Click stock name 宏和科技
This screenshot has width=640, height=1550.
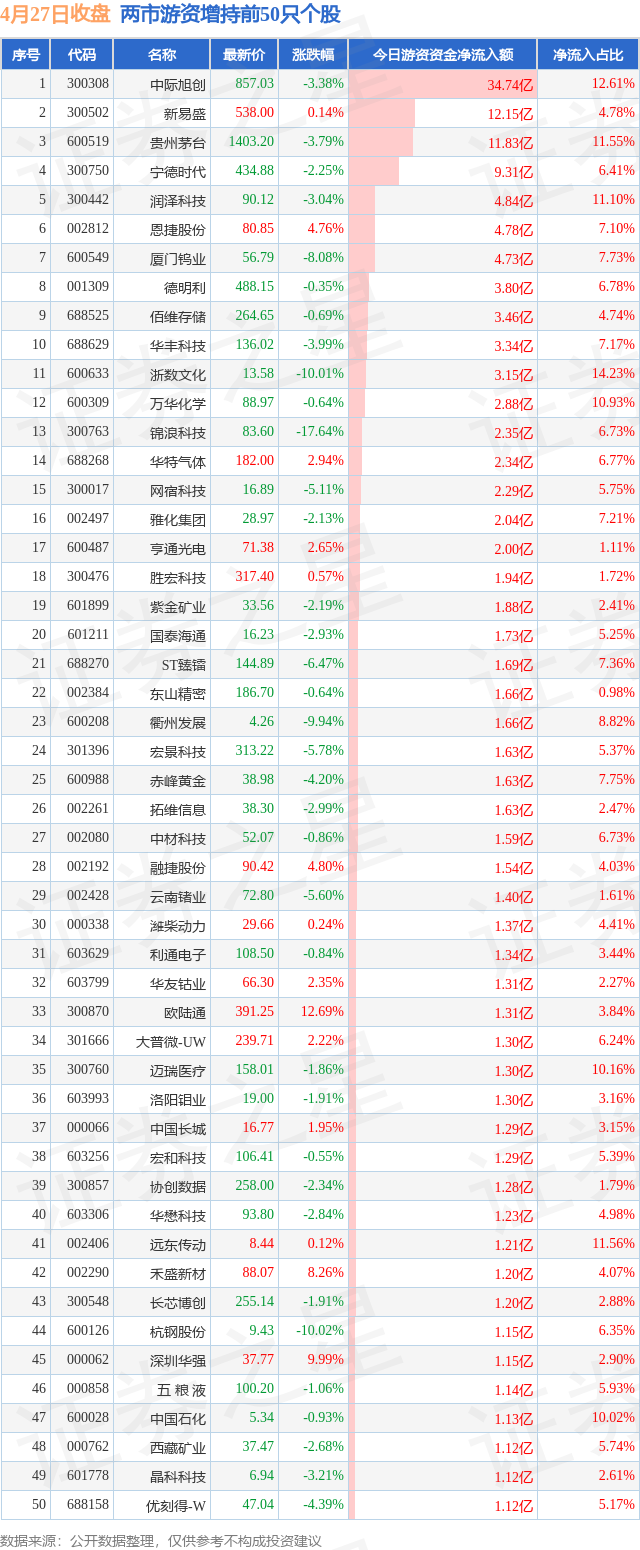[178, 1157]
